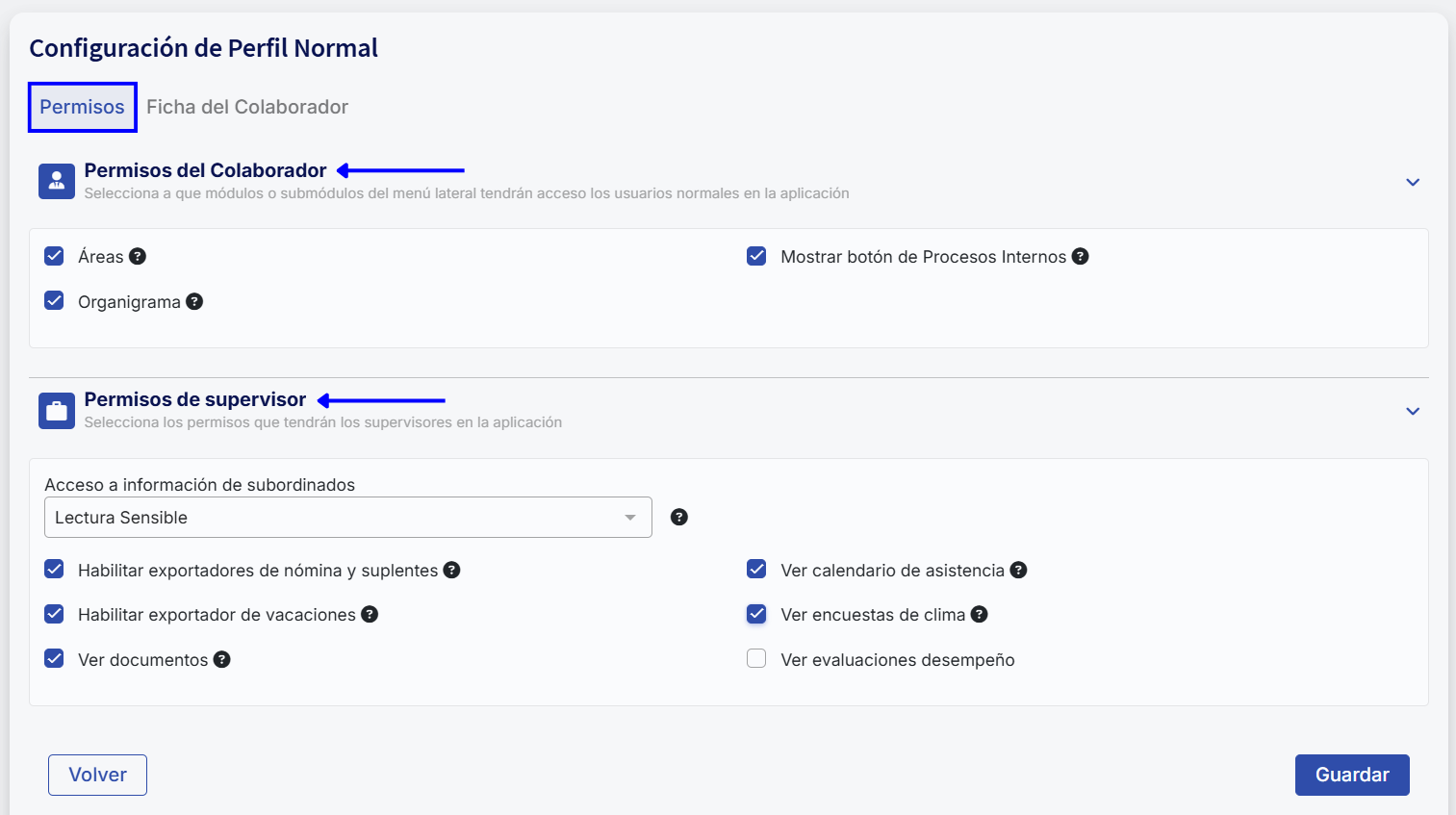Open the Acceso a información de subordinados dropdown

pos(347,517)
